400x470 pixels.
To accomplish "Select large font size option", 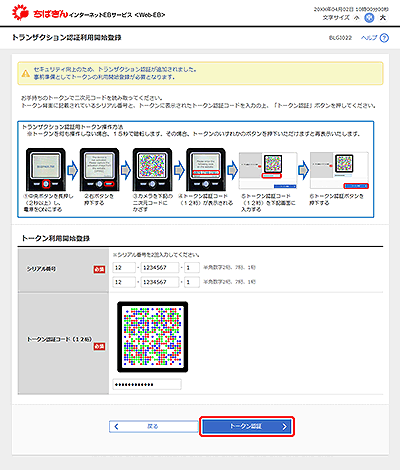I will click(x=383, y=18).
